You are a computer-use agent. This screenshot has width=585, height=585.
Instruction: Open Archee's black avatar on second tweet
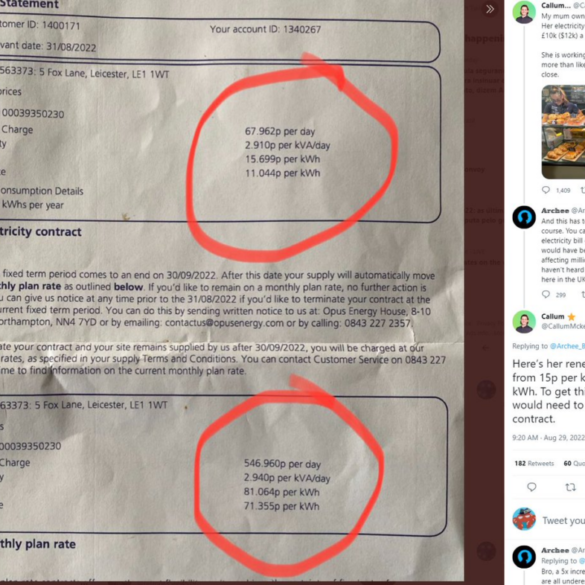tap(524, 217)
